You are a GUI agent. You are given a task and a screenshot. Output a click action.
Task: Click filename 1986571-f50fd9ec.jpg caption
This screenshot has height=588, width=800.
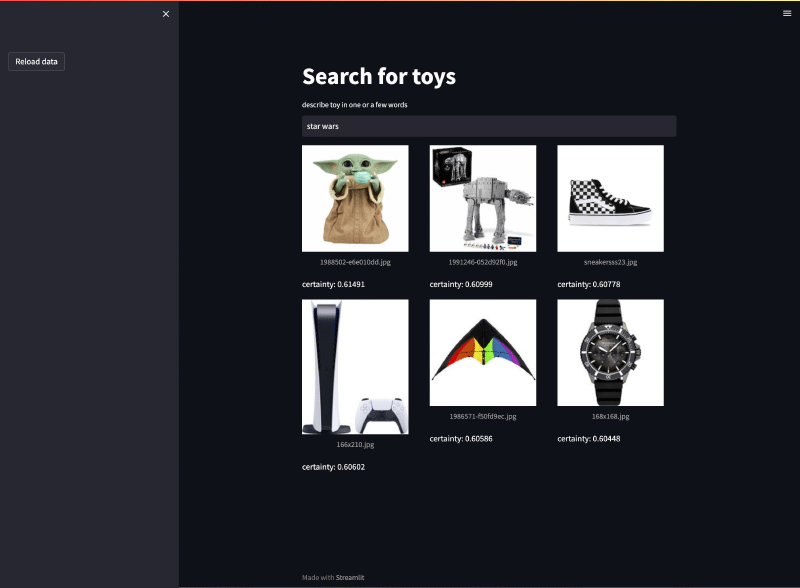pos(483,416)
